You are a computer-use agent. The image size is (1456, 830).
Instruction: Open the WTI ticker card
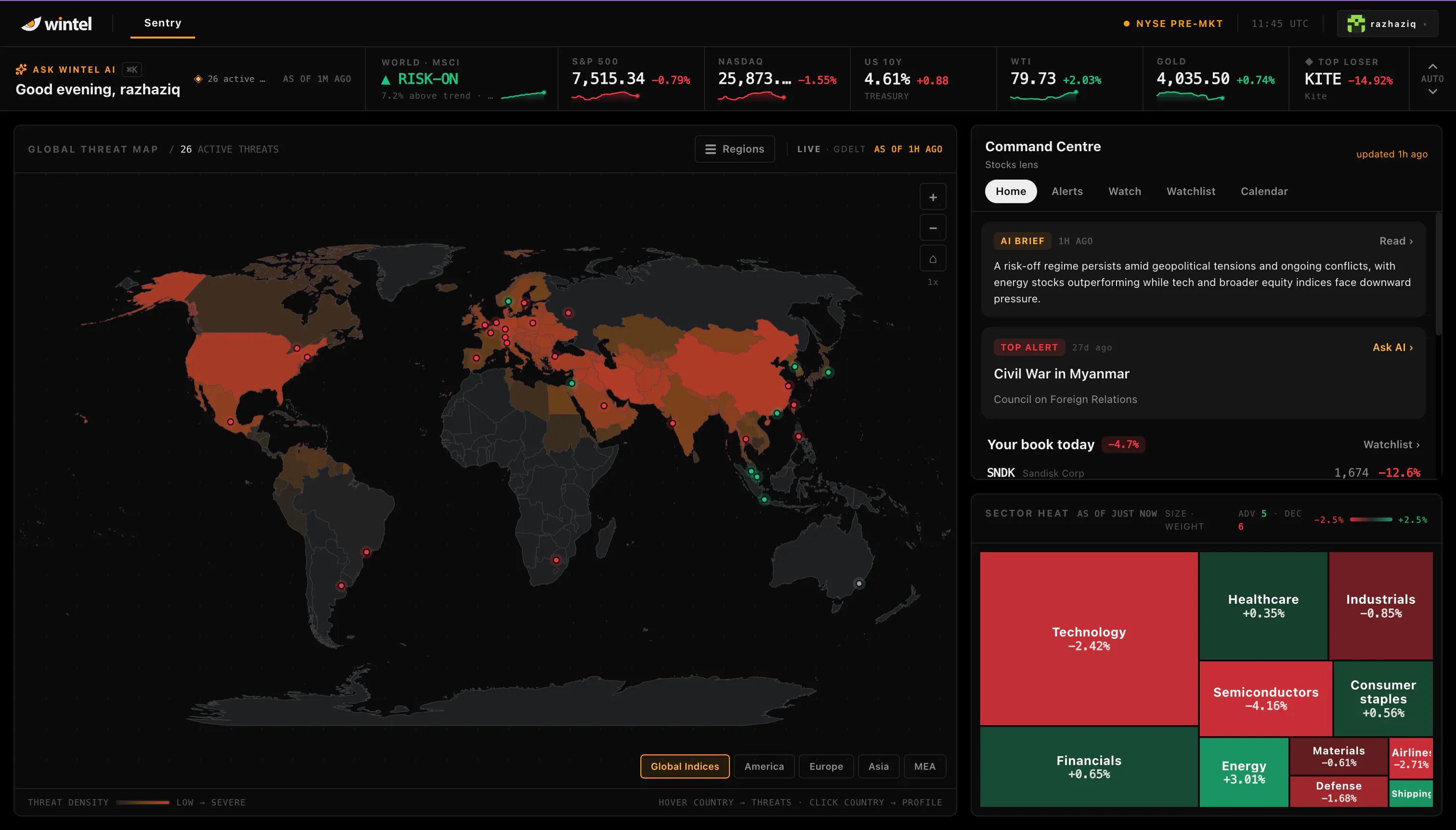tap(1069, 78)
